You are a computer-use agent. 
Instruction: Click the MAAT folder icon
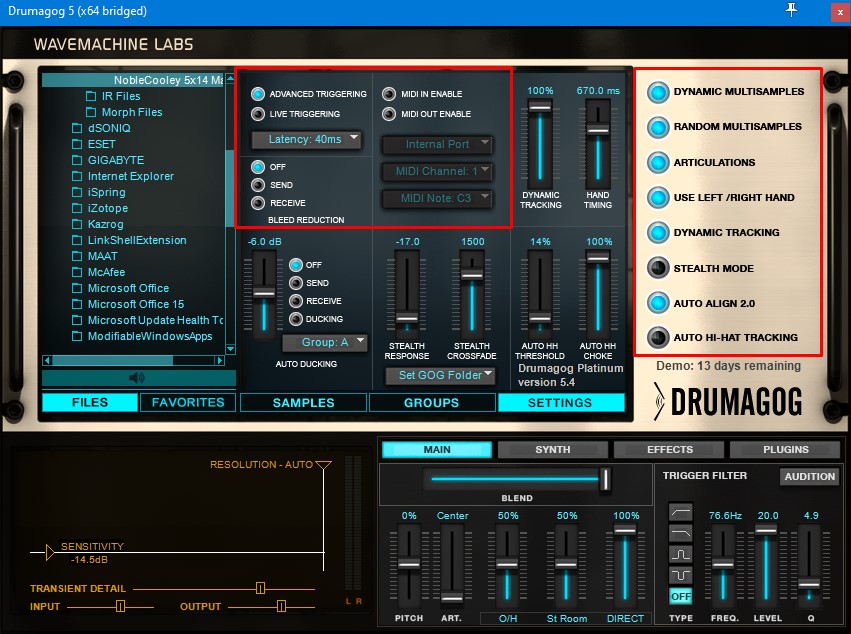(x=77, y=256)
